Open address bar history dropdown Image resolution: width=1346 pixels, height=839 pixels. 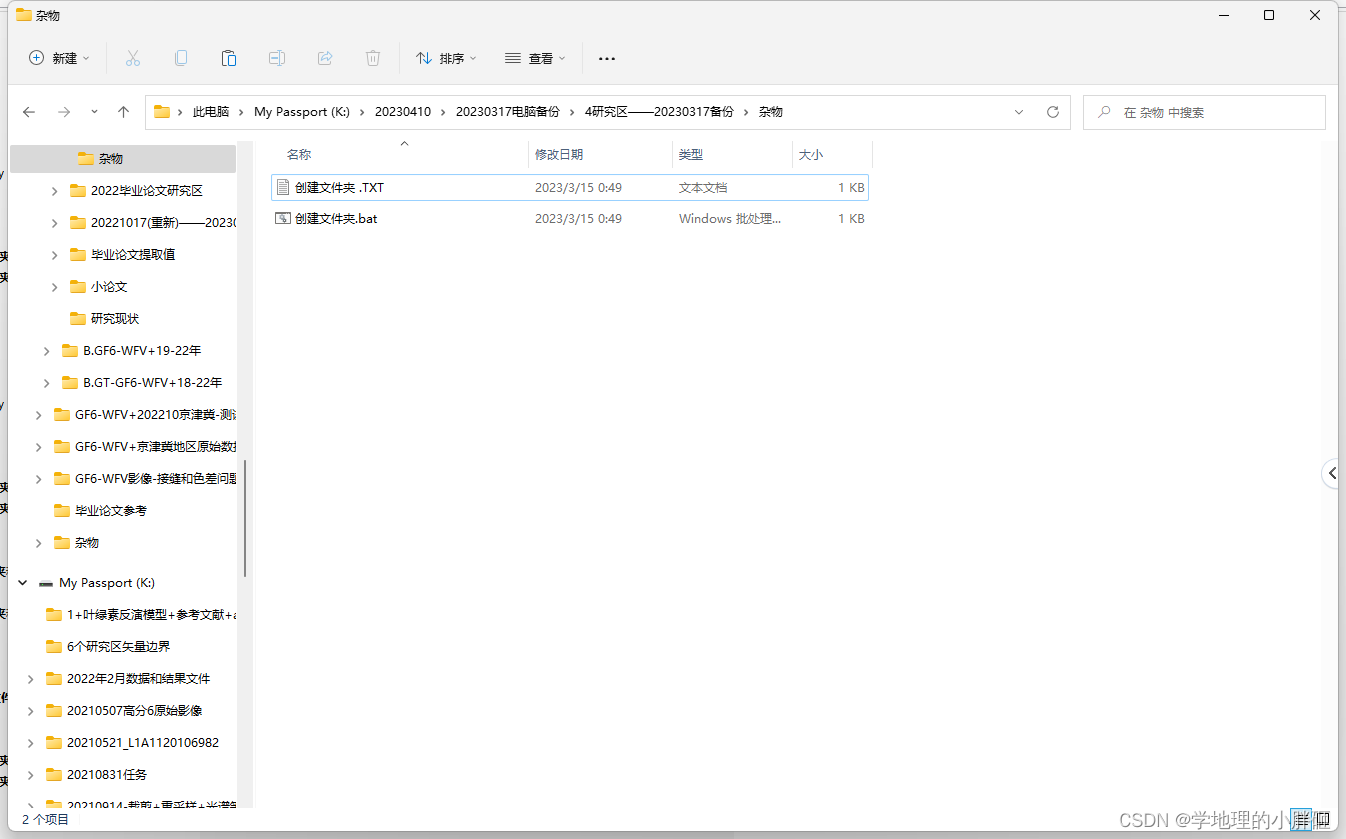tap(1019, 112)
